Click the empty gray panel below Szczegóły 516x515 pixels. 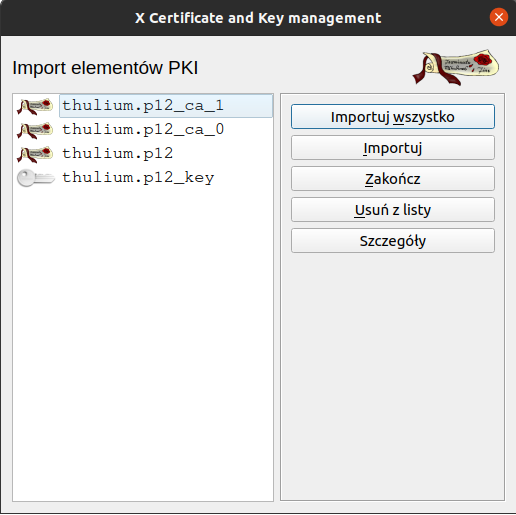[393, 375]
